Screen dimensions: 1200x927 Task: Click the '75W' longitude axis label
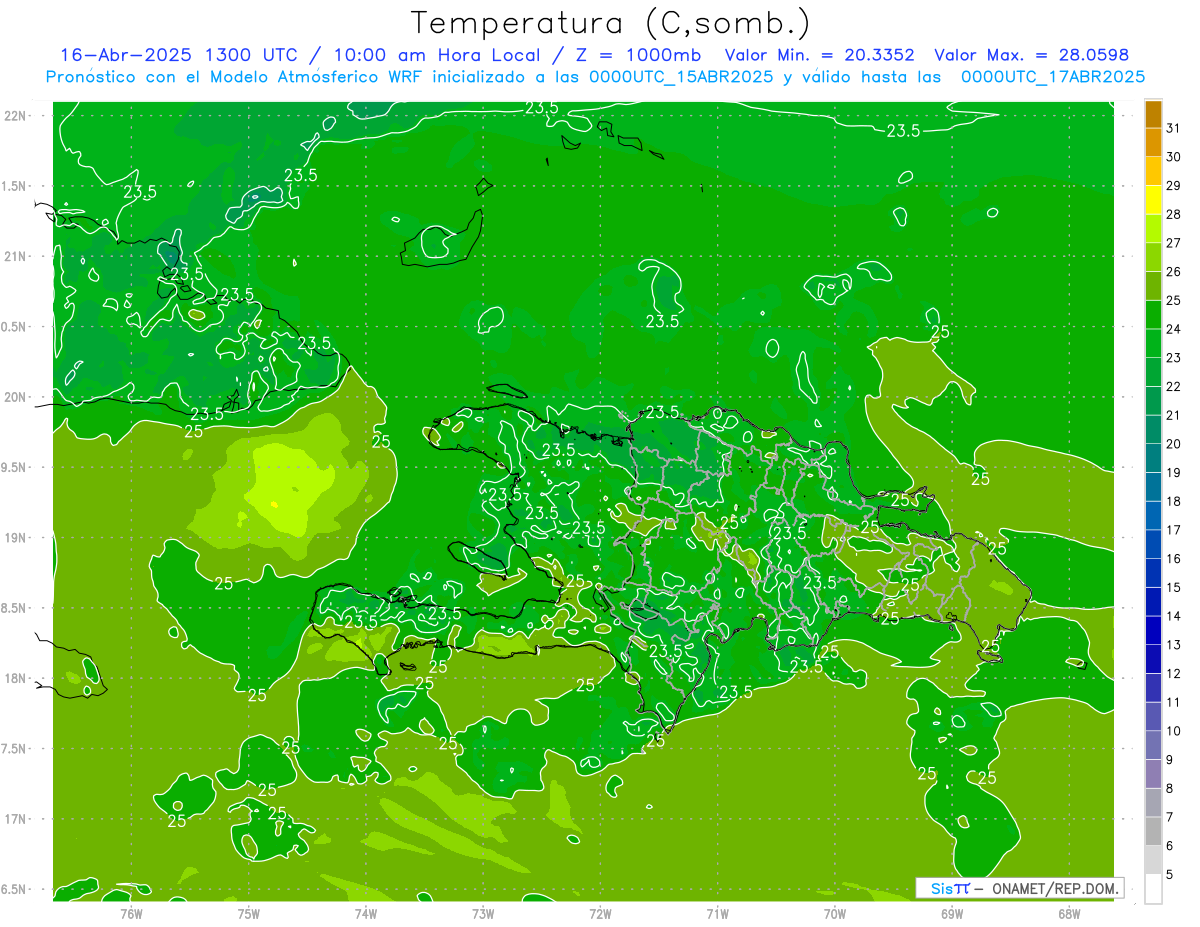[249, 913]
